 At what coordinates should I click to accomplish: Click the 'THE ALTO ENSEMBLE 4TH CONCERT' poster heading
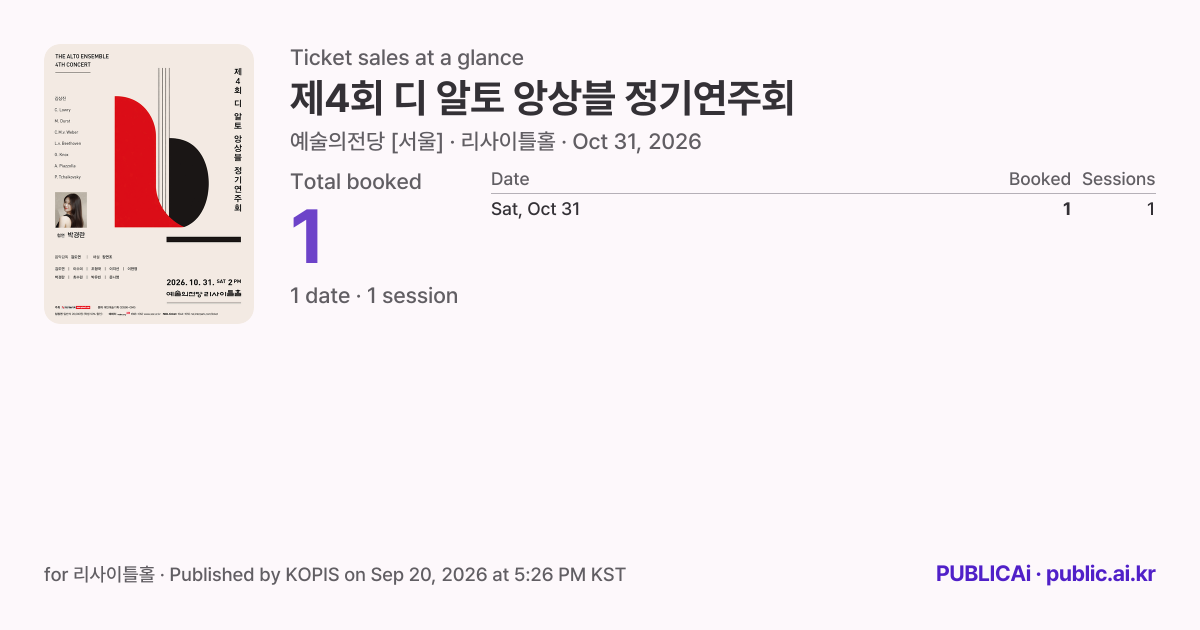[82, 61]
